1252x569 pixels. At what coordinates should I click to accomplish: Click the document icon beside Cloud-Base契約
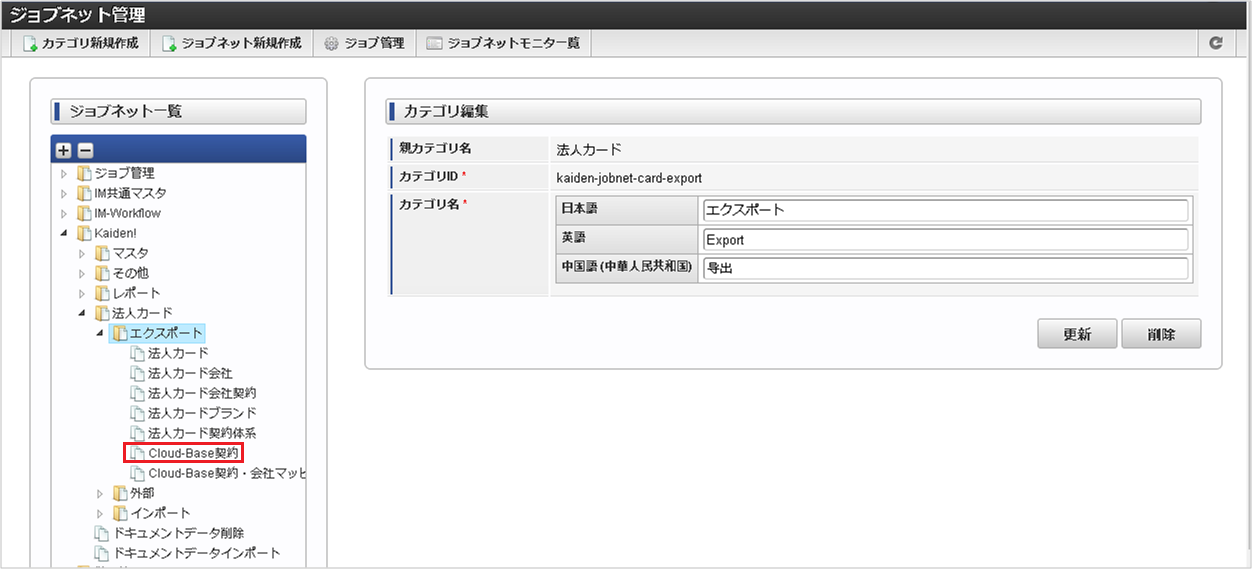(137, 453)
